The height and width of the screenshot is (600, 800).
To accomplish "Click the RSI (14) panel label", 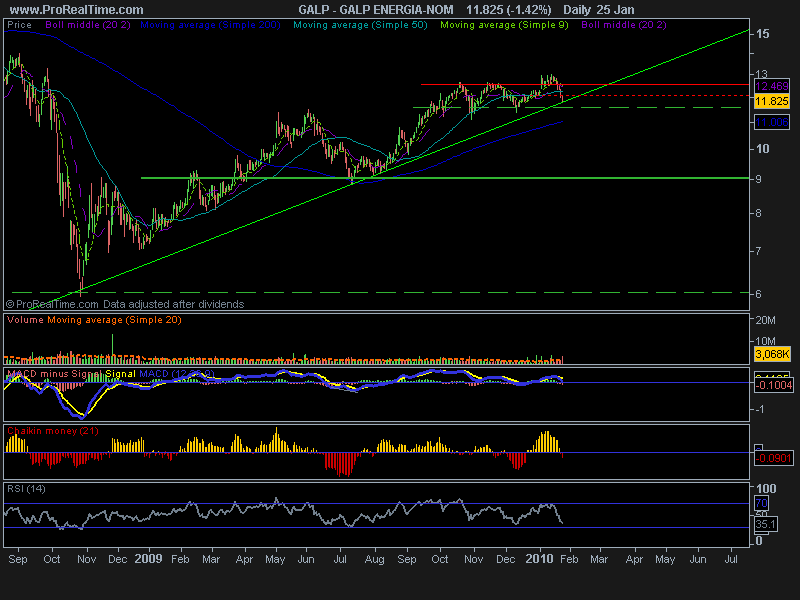I will [27, 489].
